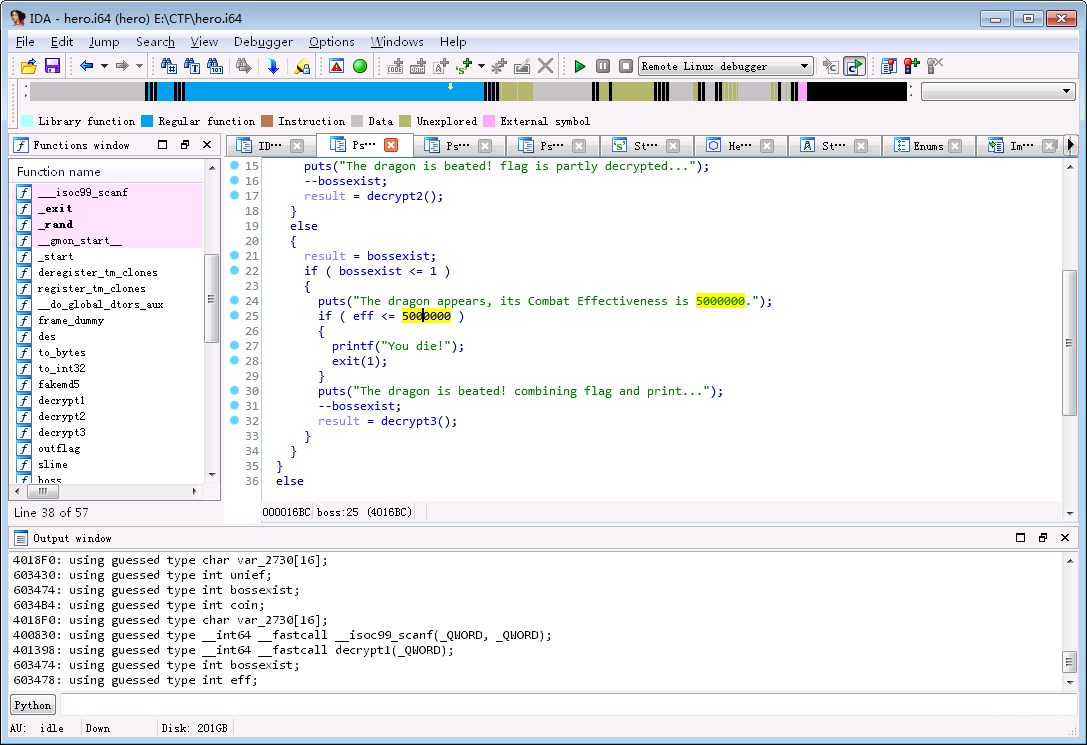Terminate process with stop button
Image resolution: width=1087 pixels, height=745 pixels.
pyautogui.click(x=626, y=66)
